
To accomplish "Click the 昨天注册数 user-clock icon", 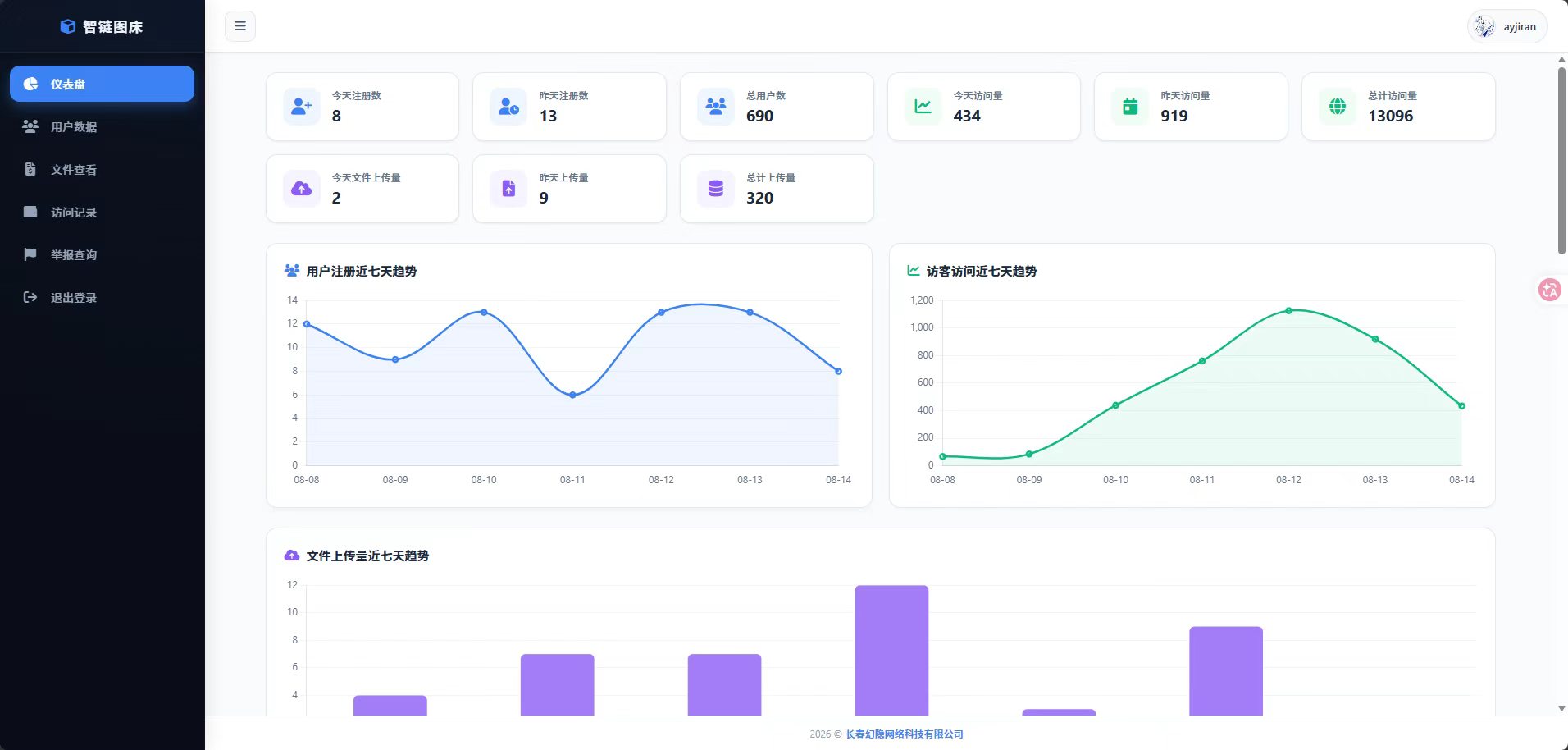I will 508,107.
